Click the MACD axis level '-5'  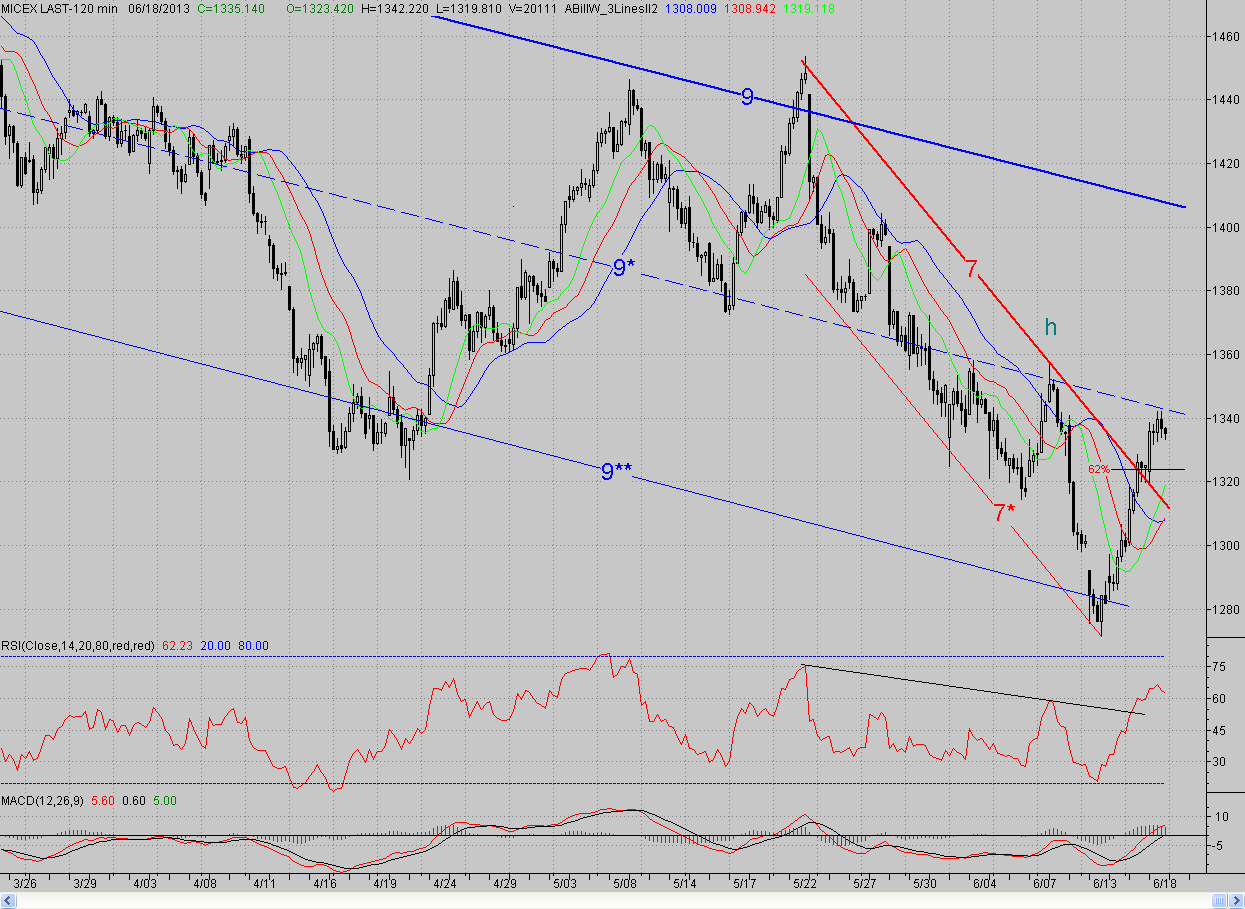tap(1219, 846)
